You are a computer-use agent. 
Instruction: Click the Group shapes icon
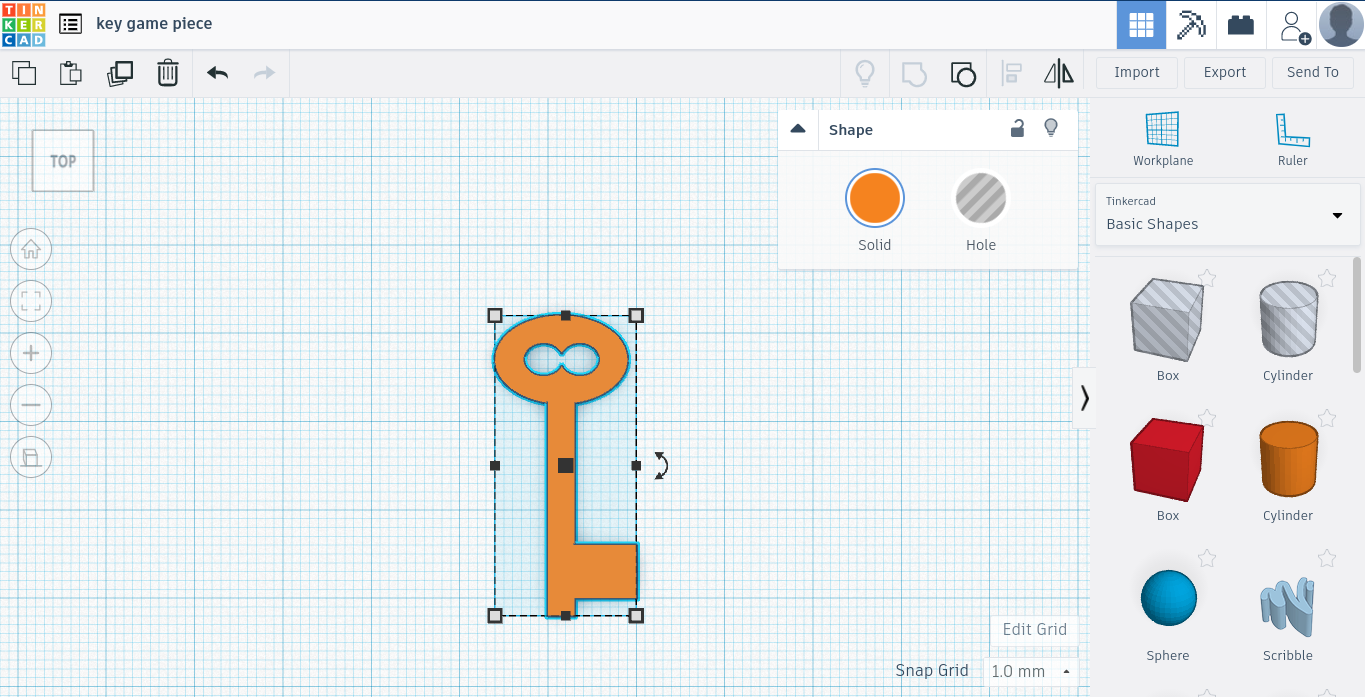click(914, 74)
